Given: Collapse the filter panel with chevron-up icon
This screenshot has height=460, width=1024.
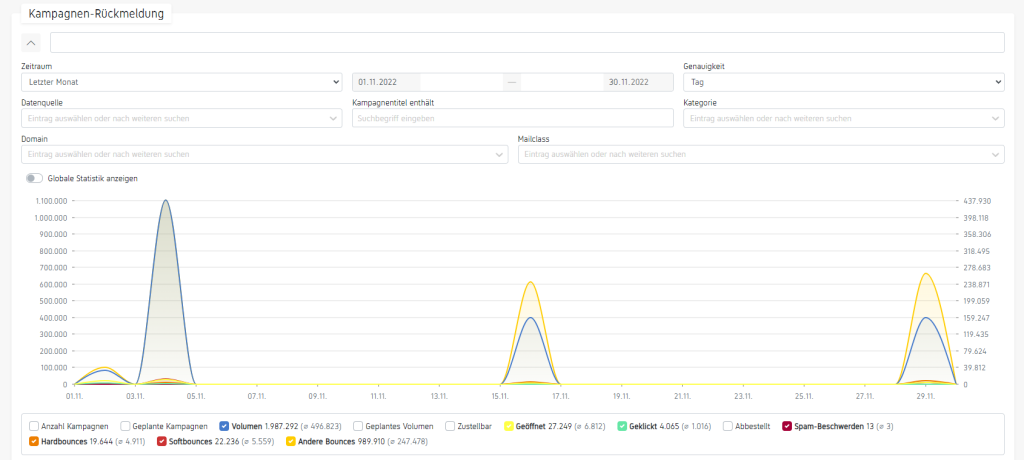Looking at the screenshot, I should coord(31,42).
